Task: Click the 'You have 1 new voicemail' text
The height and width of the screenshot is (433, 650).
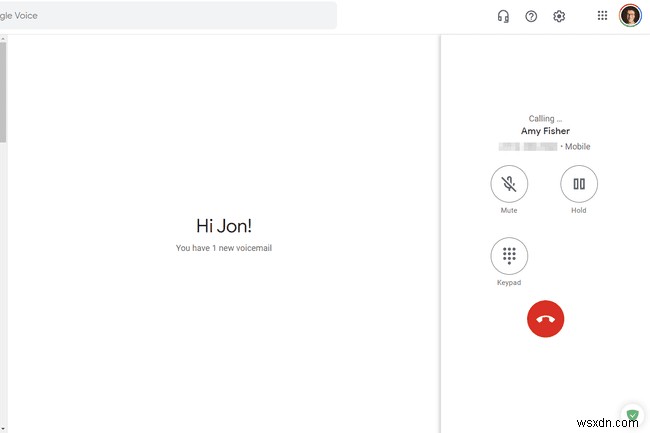Action: [x=224, y=248]
